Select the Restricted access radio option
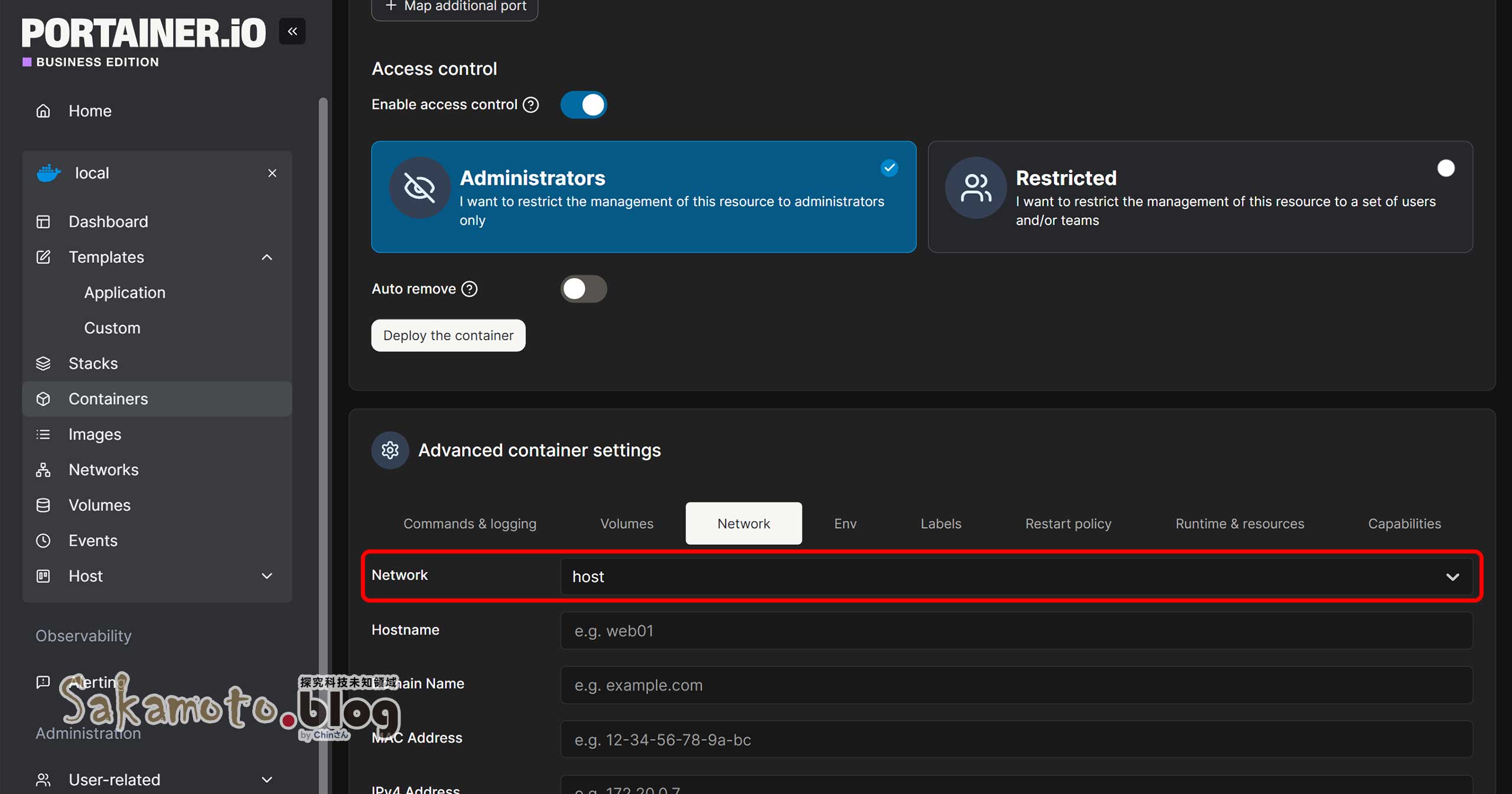This screenshot has height=794, width=1512. point(1445,168)
